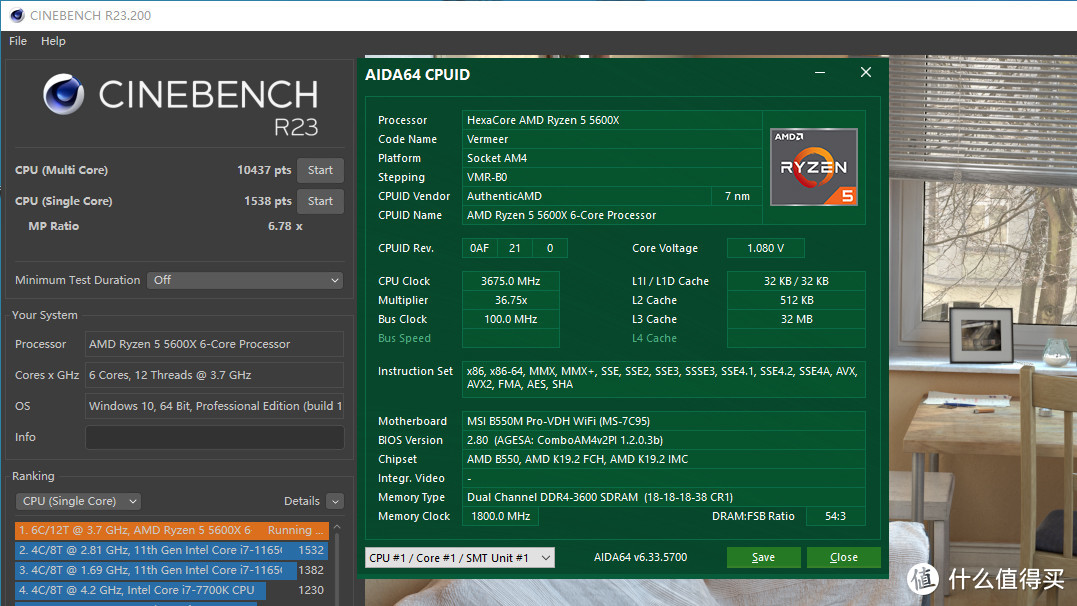
Task: Select ranking entry Intel Core i7-7700K
Action: pos(172,590)
